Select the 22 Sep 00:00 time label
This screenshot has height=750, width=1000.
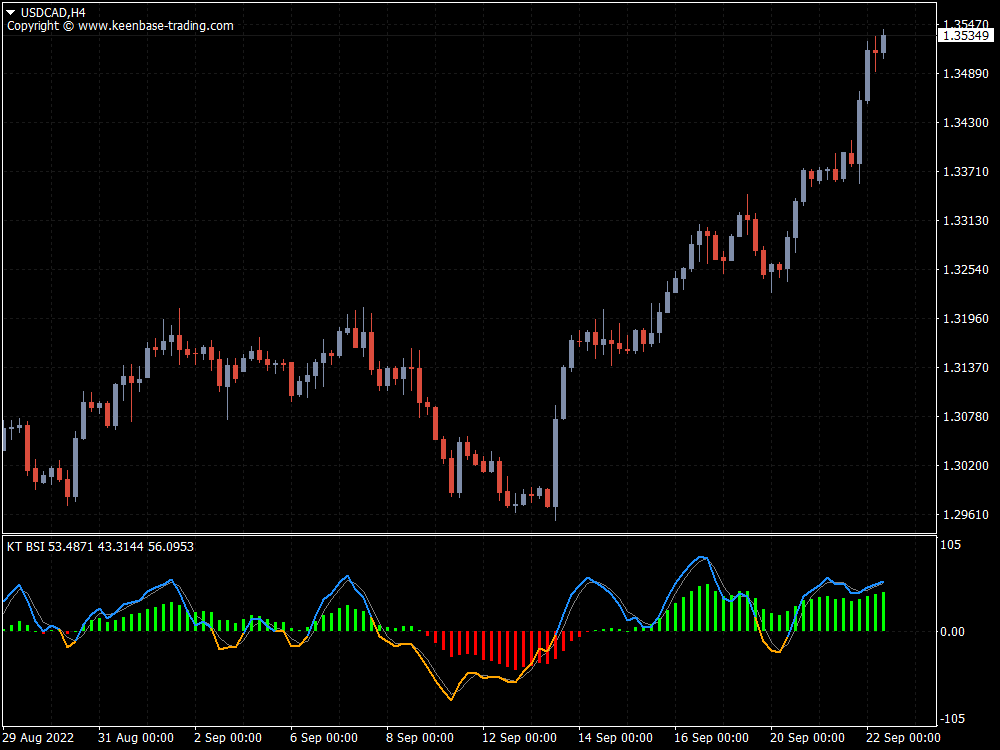tap(903, 738)
